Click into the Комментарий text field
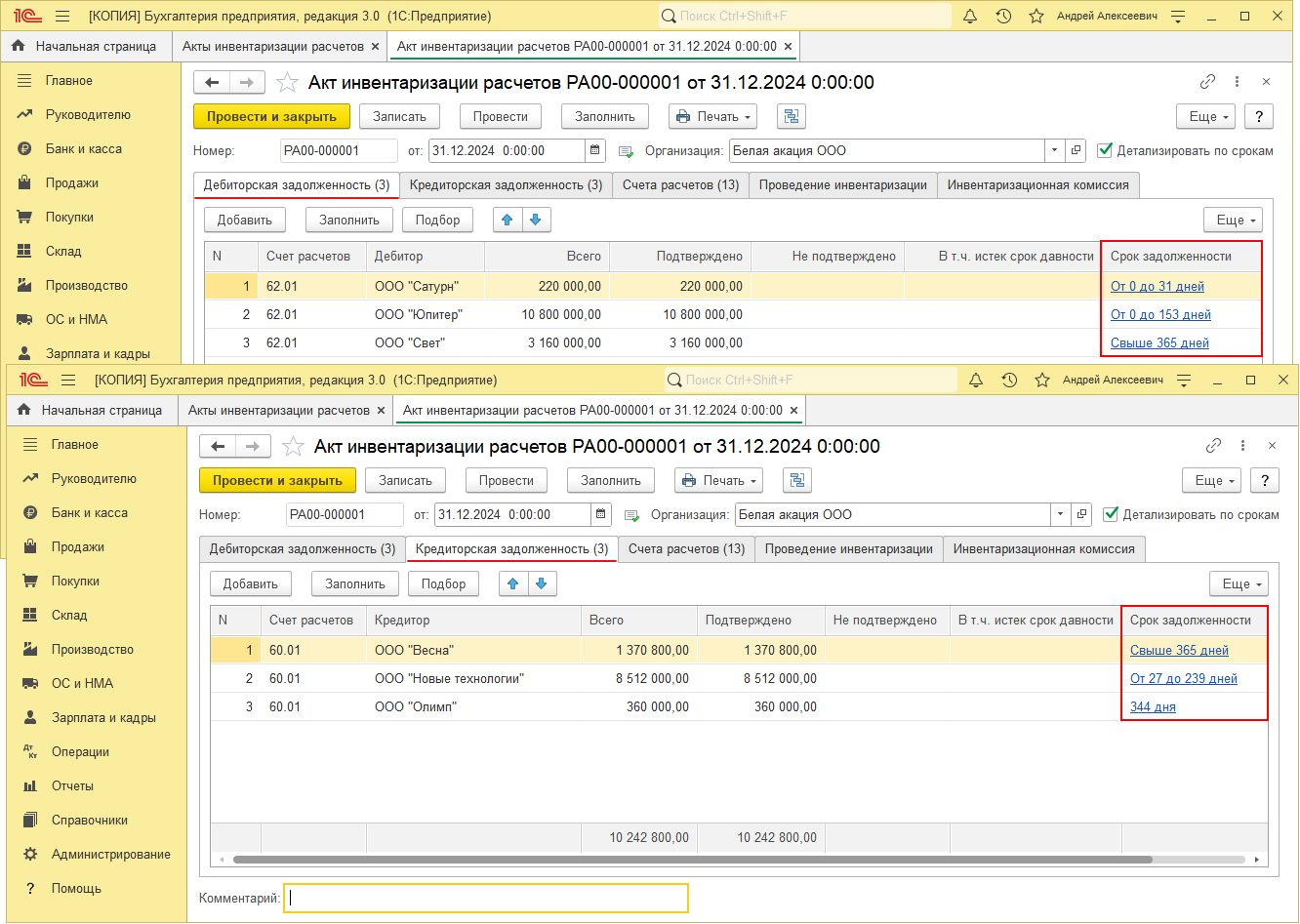This screenshot has height=924, width=1300. 485,898
